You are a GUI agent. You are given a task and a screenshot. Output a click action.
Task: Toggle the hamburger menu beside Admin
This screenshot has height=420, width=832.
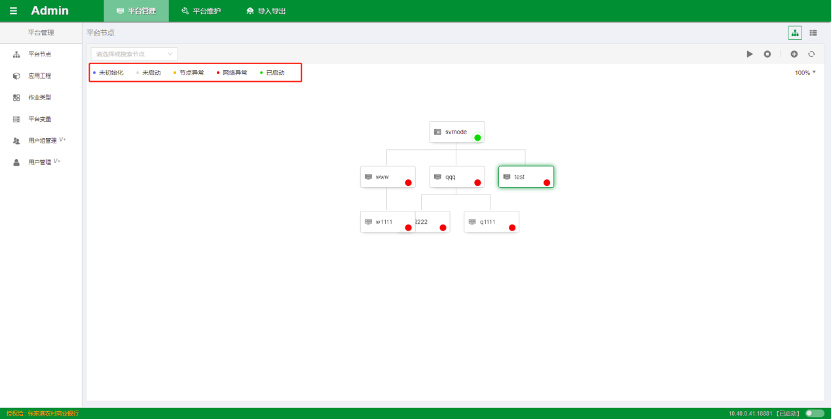click(x=13, y=11)
